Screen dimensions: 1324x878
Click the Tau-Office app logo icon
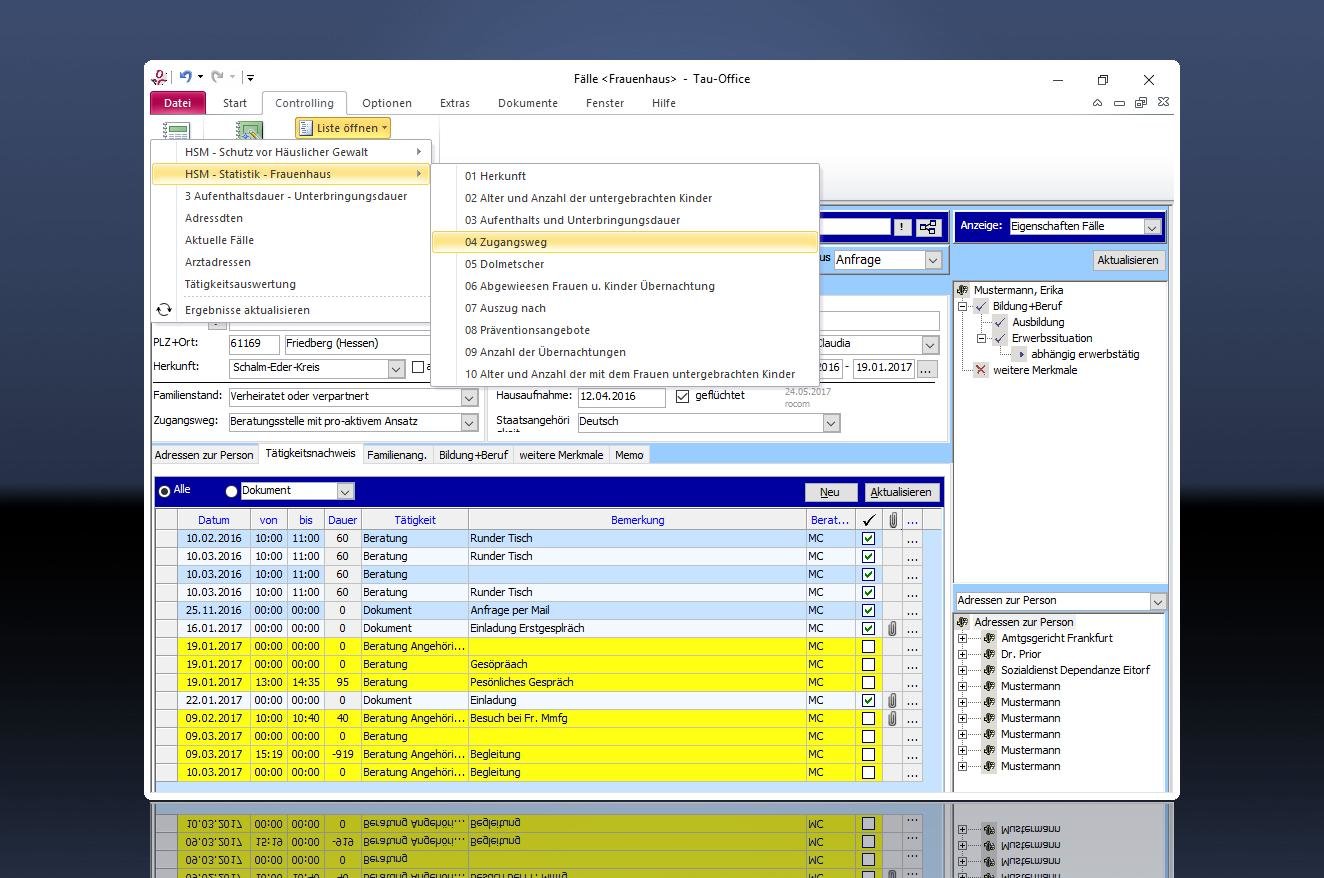160,77
